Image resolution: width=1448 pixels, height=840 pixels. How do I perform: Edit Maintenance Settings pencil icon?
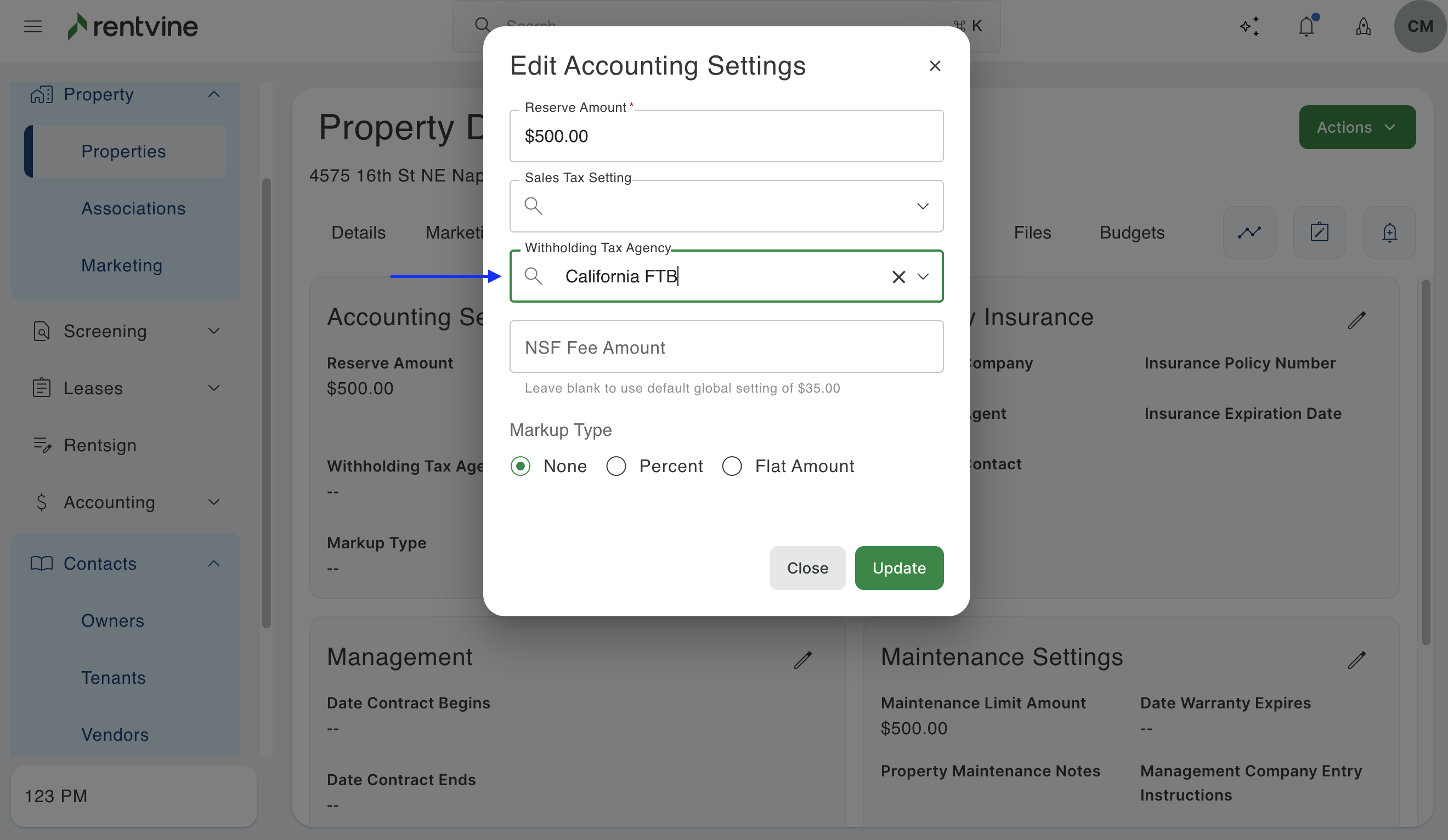(1356, 660)
